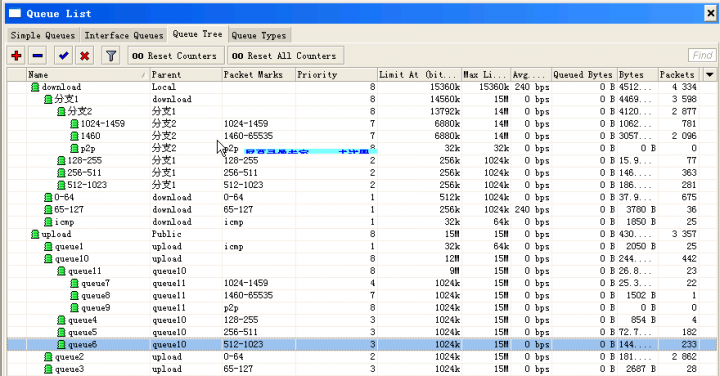Click the green icon of download queue
Screen dimensions: 720x376
(35, 87)
